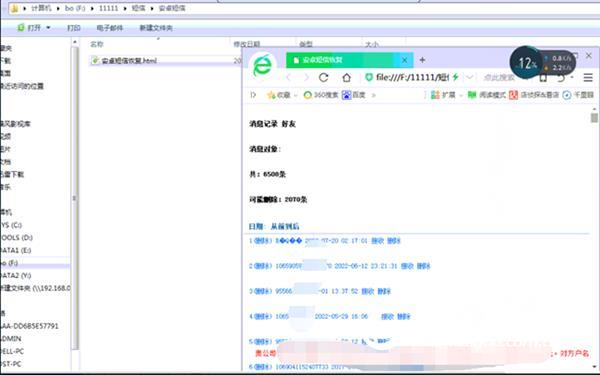Click 新建文件夹 in Explorer toolbar
The width and height of the screenshot is (600, 375).
[156, 28]
